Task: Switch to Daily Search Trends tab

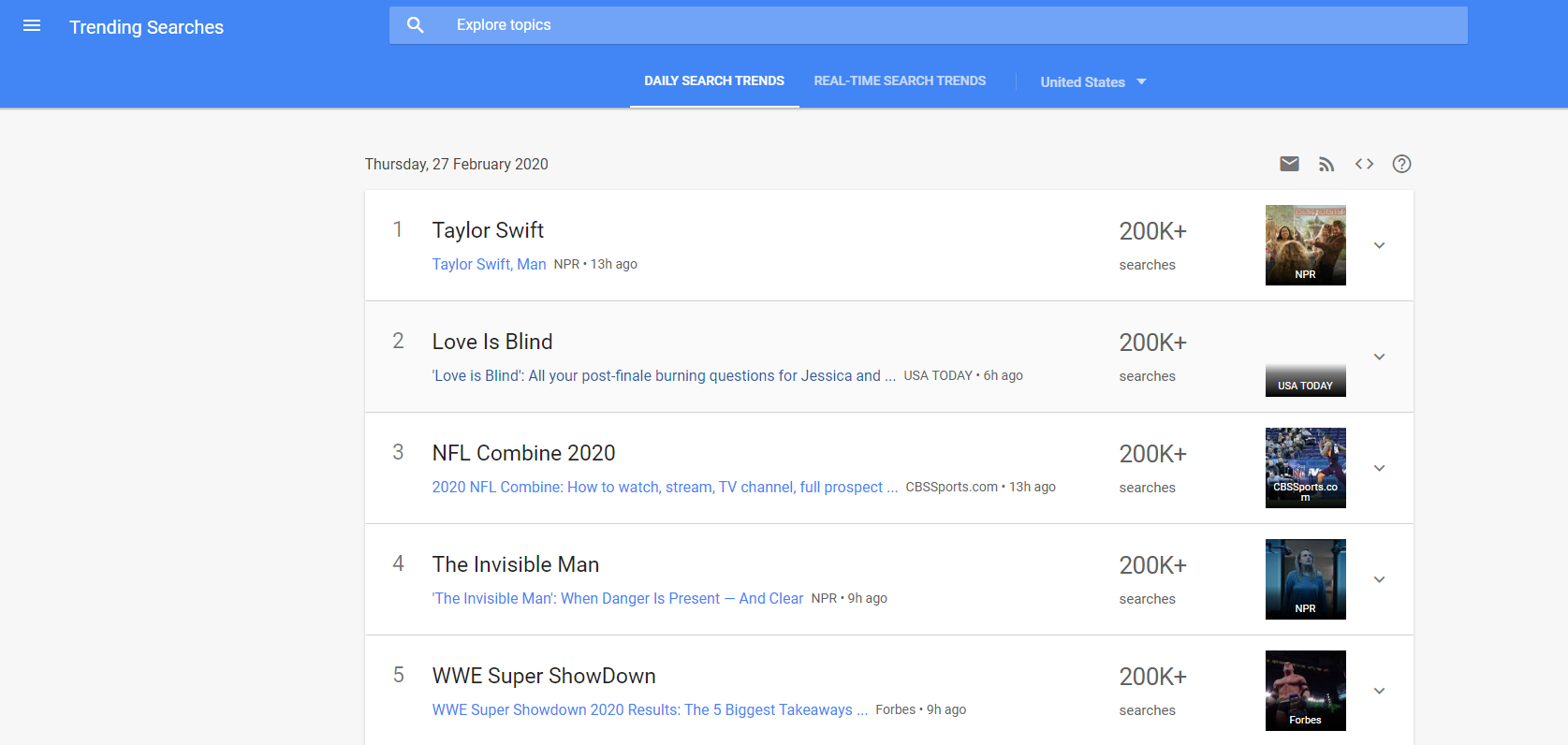Action: tap(714, 81)
